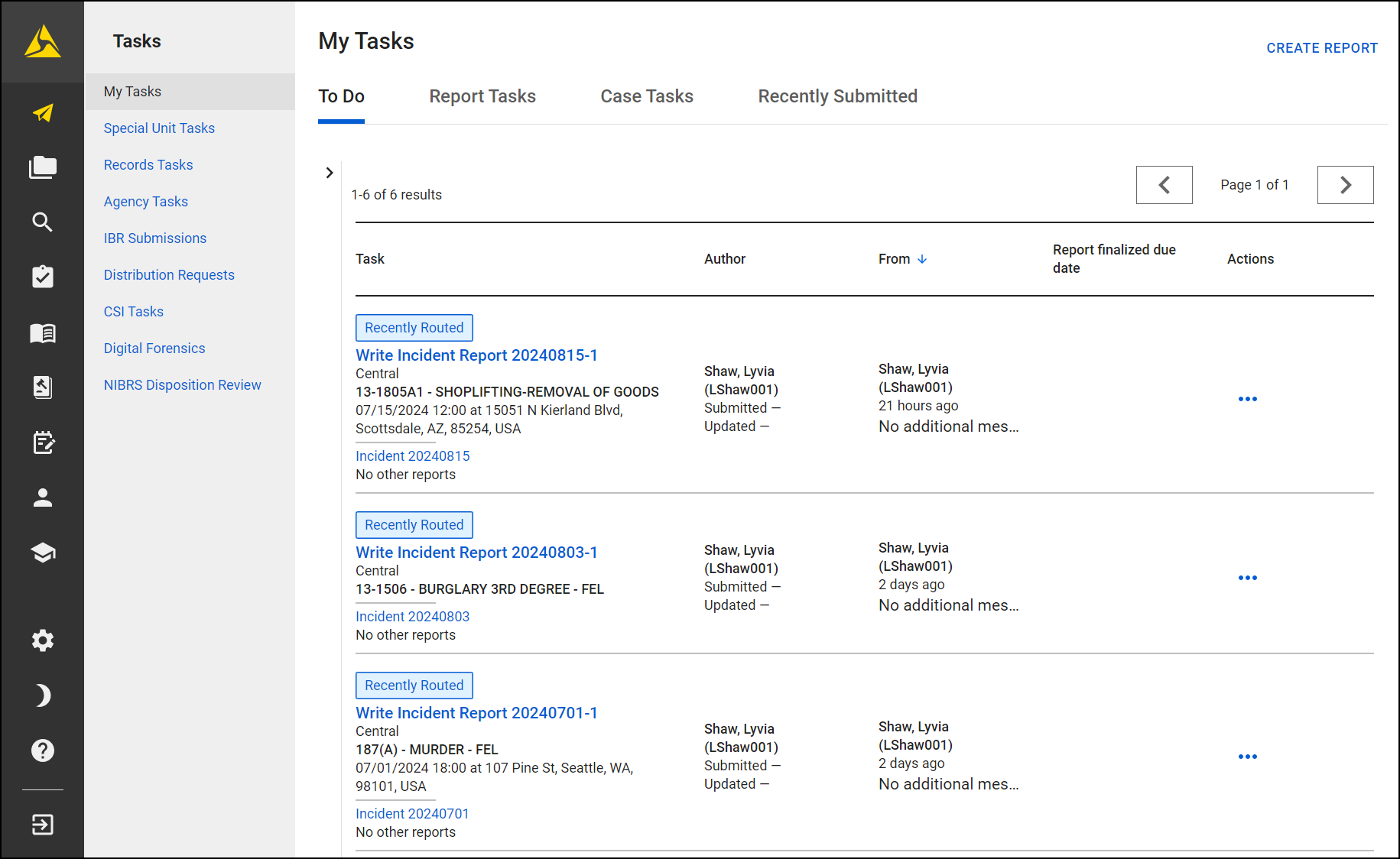Open actions menu for report 20240815-1
The width and height of the screenshot is (1400, 859).
pos(1248,398)
